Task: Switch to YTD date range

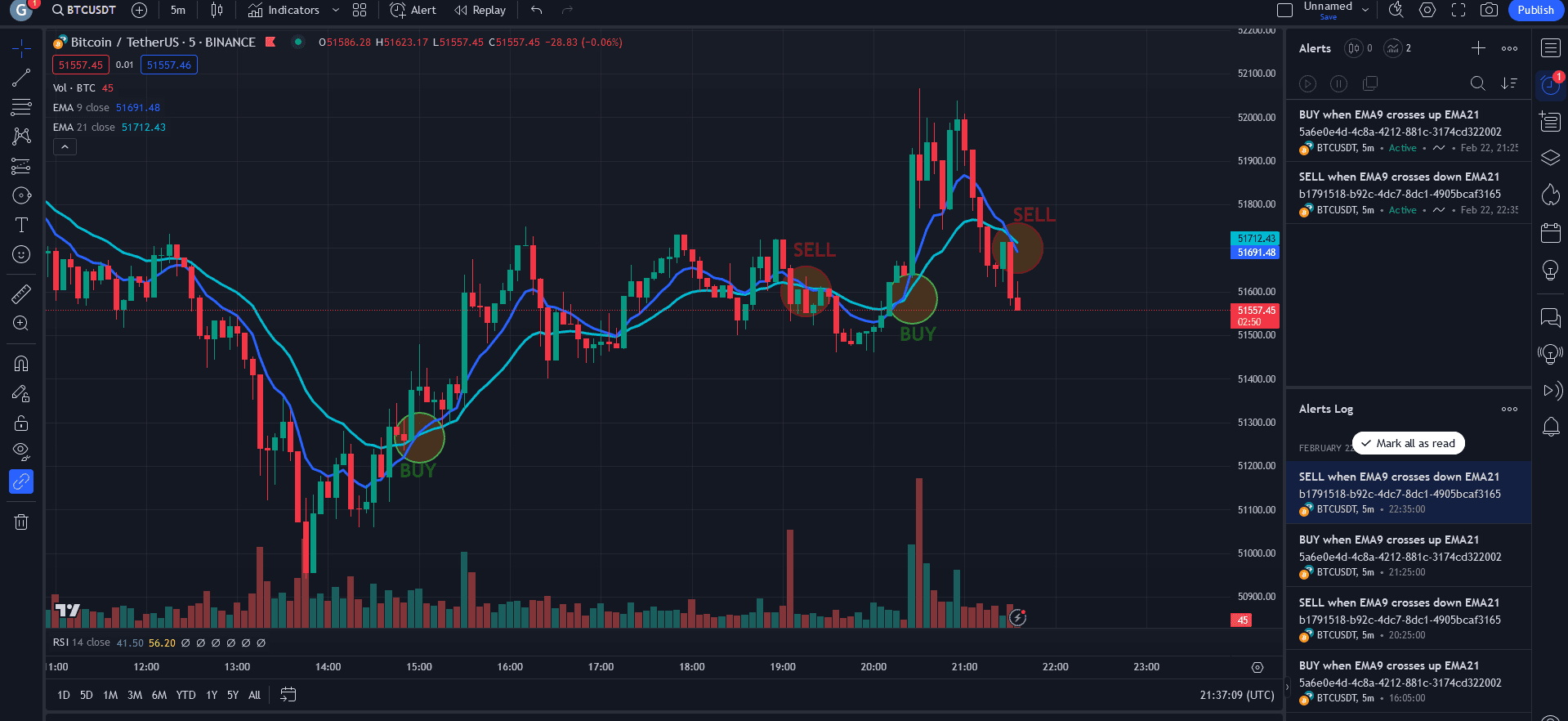Action: click(x=186, y=695)
